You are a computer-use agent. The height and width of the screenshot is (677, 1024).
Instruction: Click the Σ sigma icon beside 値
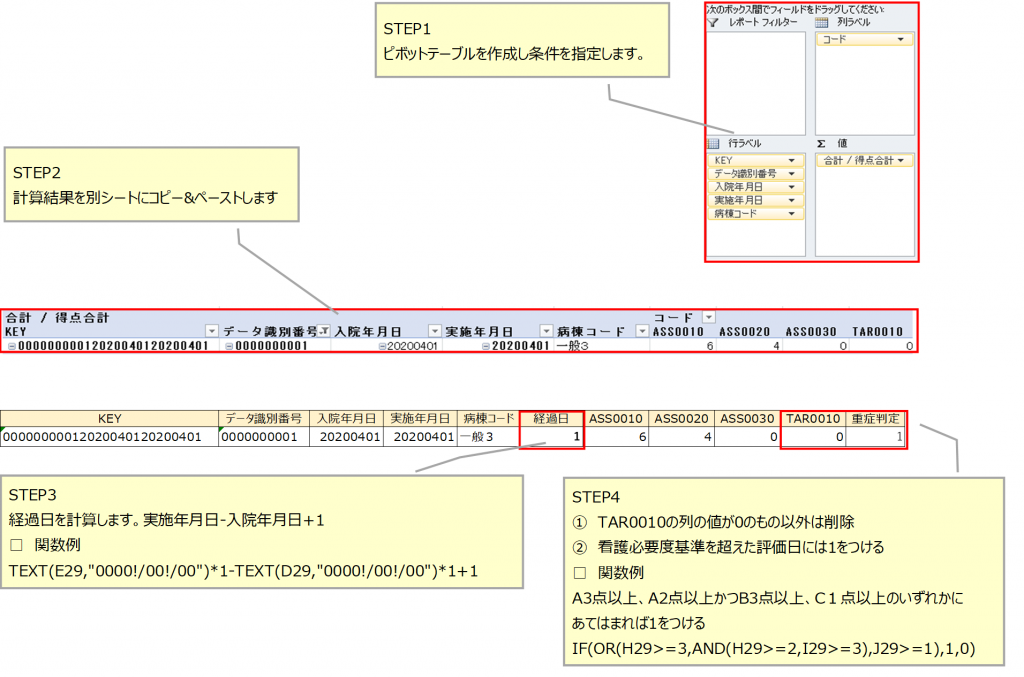(820, 143)
